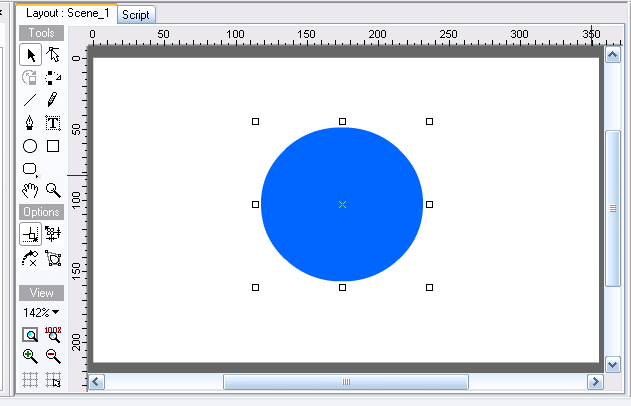Choose the Zoom magnifier tool
Screen dimensions: 631x406
click(x=53, y=191)
